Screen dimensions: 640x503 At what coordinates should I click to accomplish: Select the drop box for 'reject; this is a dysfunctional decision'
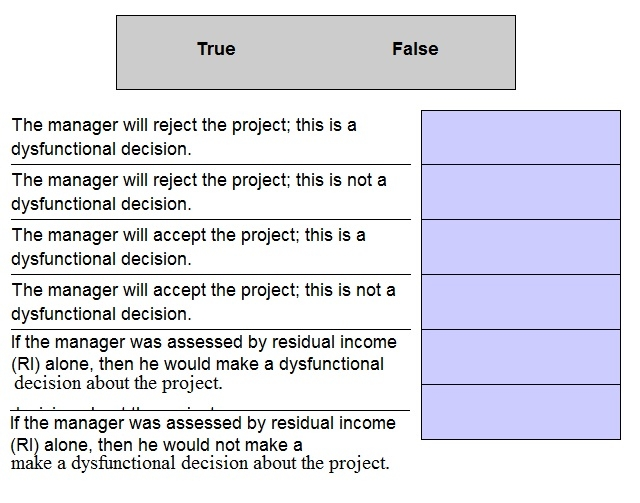(x=520, y=137)
